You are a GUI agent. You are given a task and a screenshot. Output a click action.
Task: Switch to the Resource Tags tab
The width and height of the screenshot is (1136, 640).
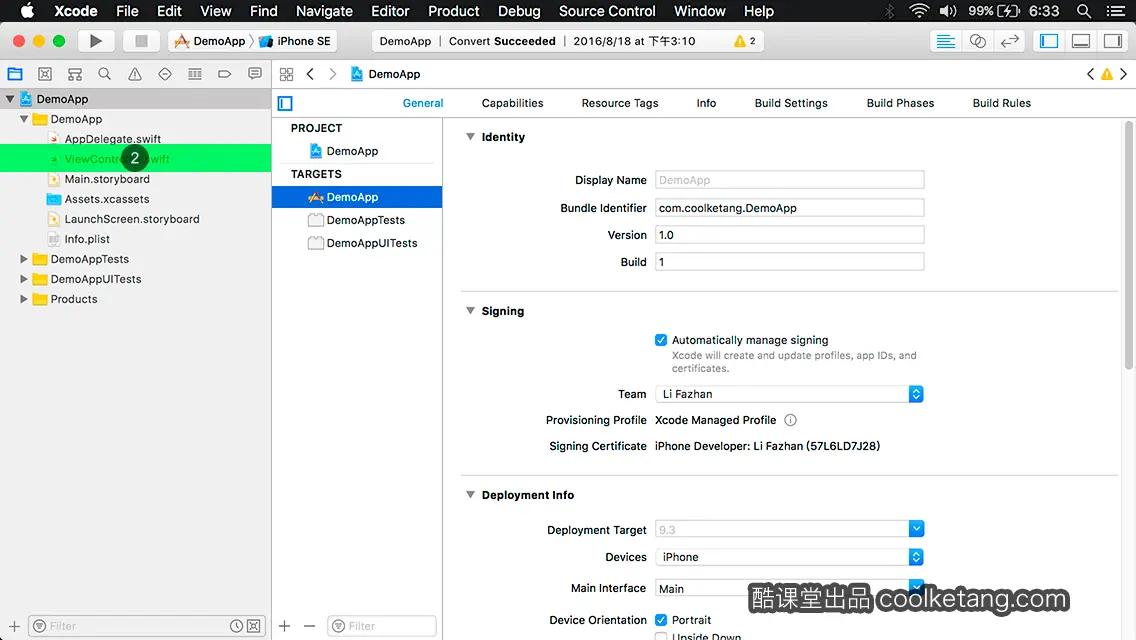(619, 103)
